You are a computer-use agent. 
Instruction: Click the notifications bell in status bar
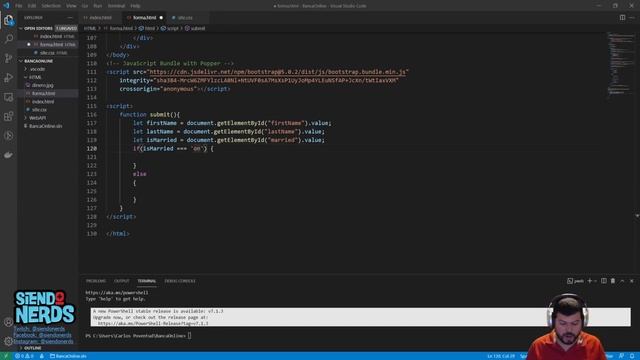point(632,356)
